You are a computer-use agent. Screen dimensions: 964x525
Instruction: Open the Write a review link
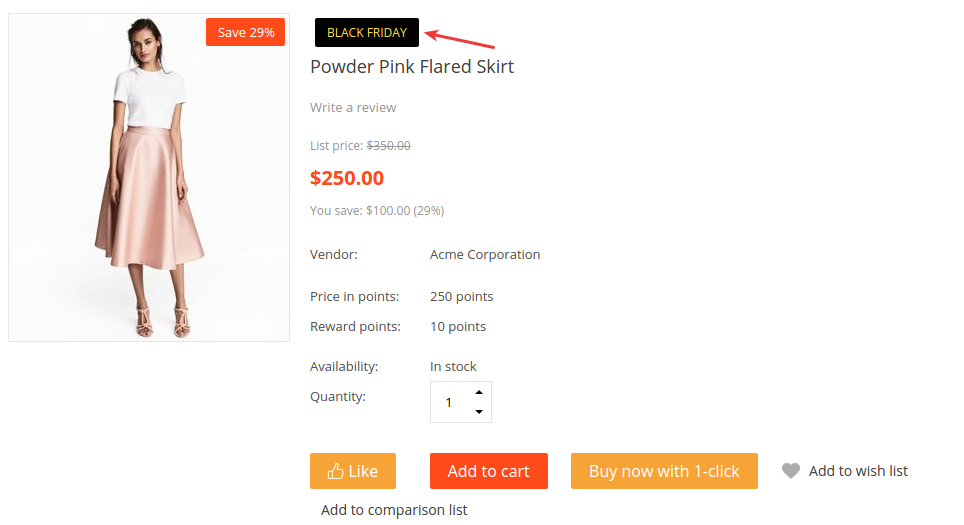[x=353, y=108]
